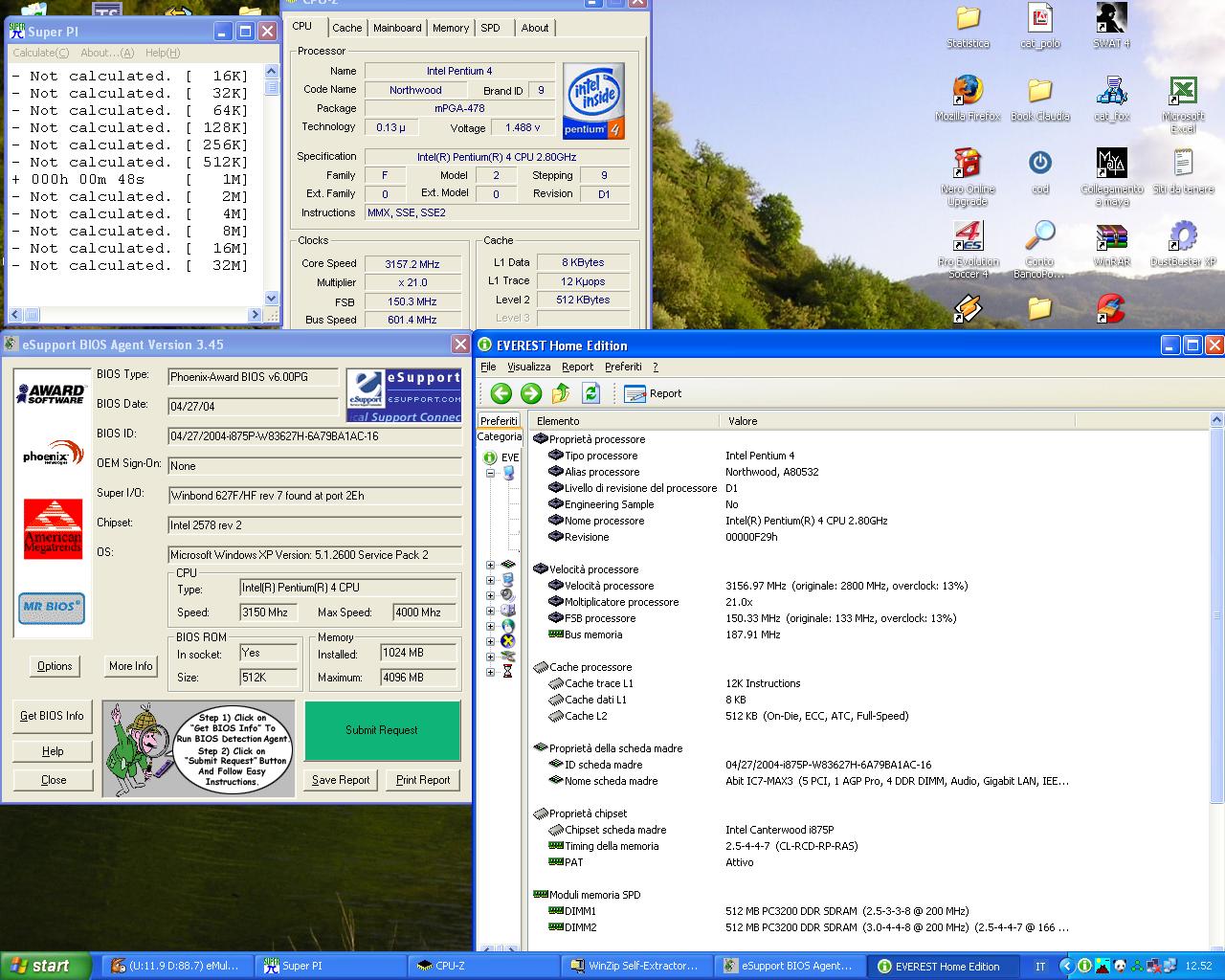Click Print Report in BIOS Agent
1225x980 pixels.
[x=423, y=780]
